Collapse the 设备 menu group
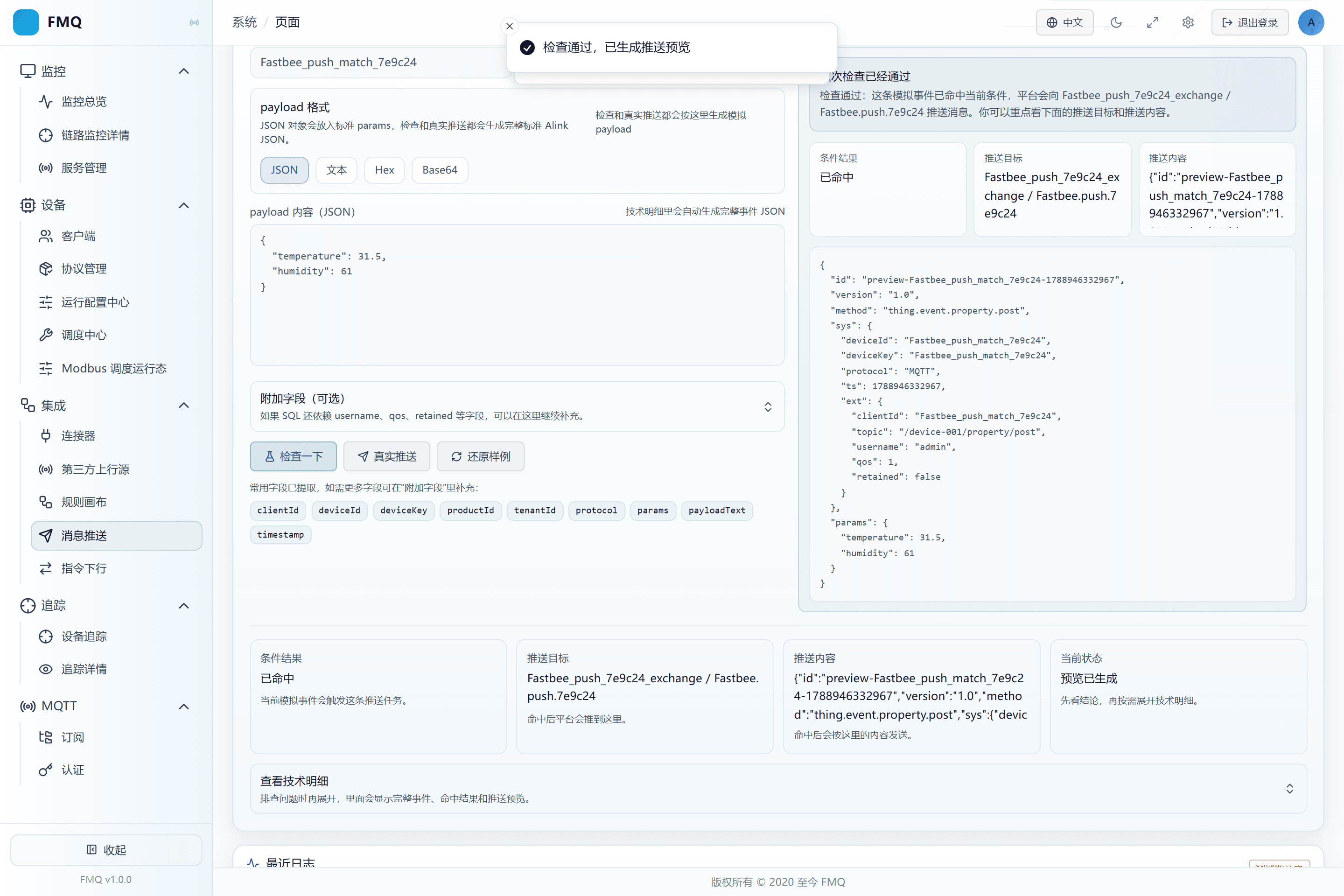Image resolution: width=1344 pixels, height=896 pixels. tap(184, 206)
